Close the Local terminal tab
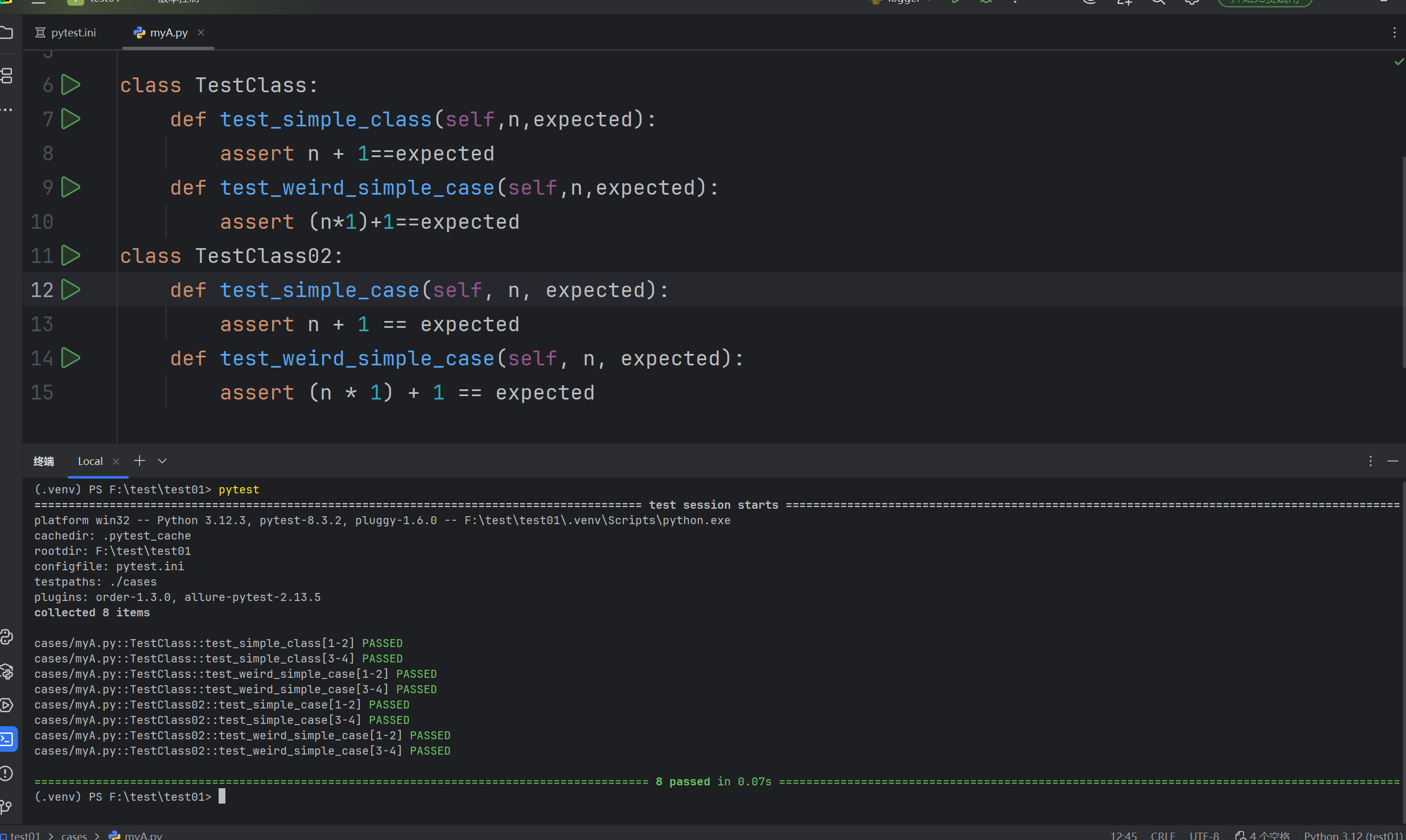This screenshot has height=840, width=1406. (x=116, y=462)
